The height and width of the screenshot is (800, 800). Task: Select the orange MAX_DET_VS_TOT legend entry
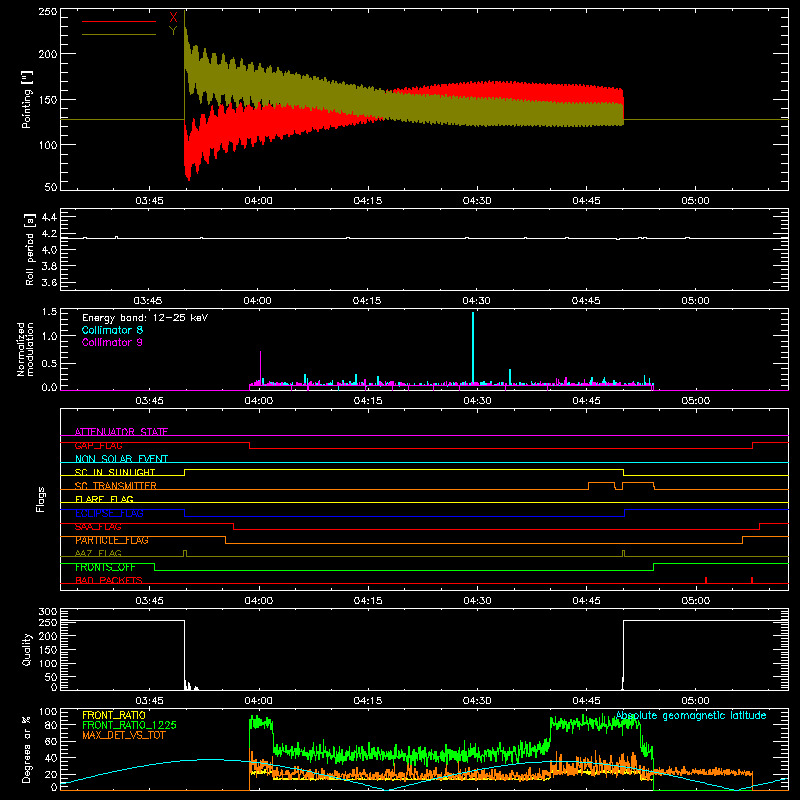(x=123, y=735)
